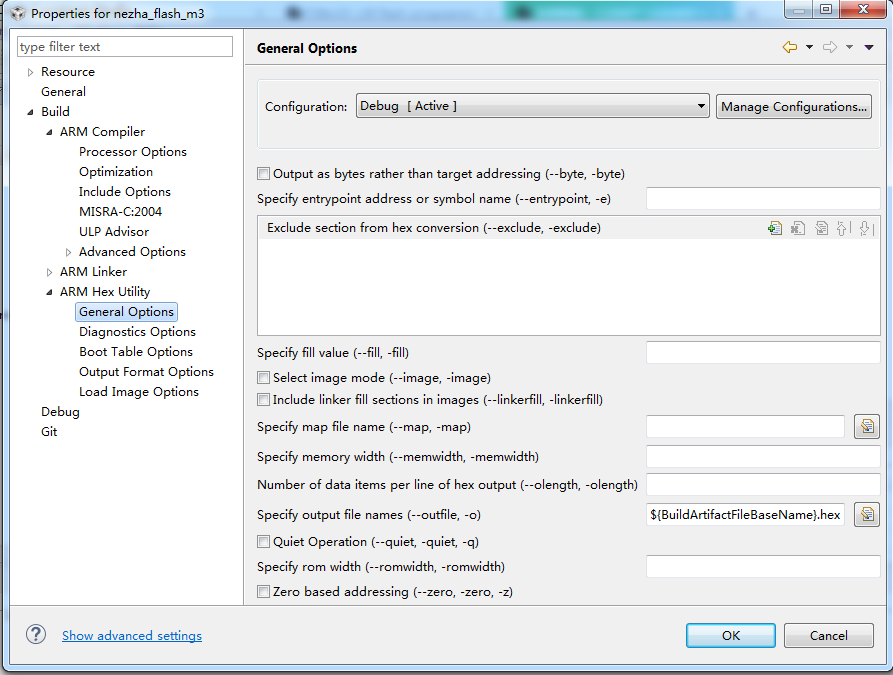Click the Move Down icon in exclude list
Screen dimensions: 893x675
click(x=866, y=228)
